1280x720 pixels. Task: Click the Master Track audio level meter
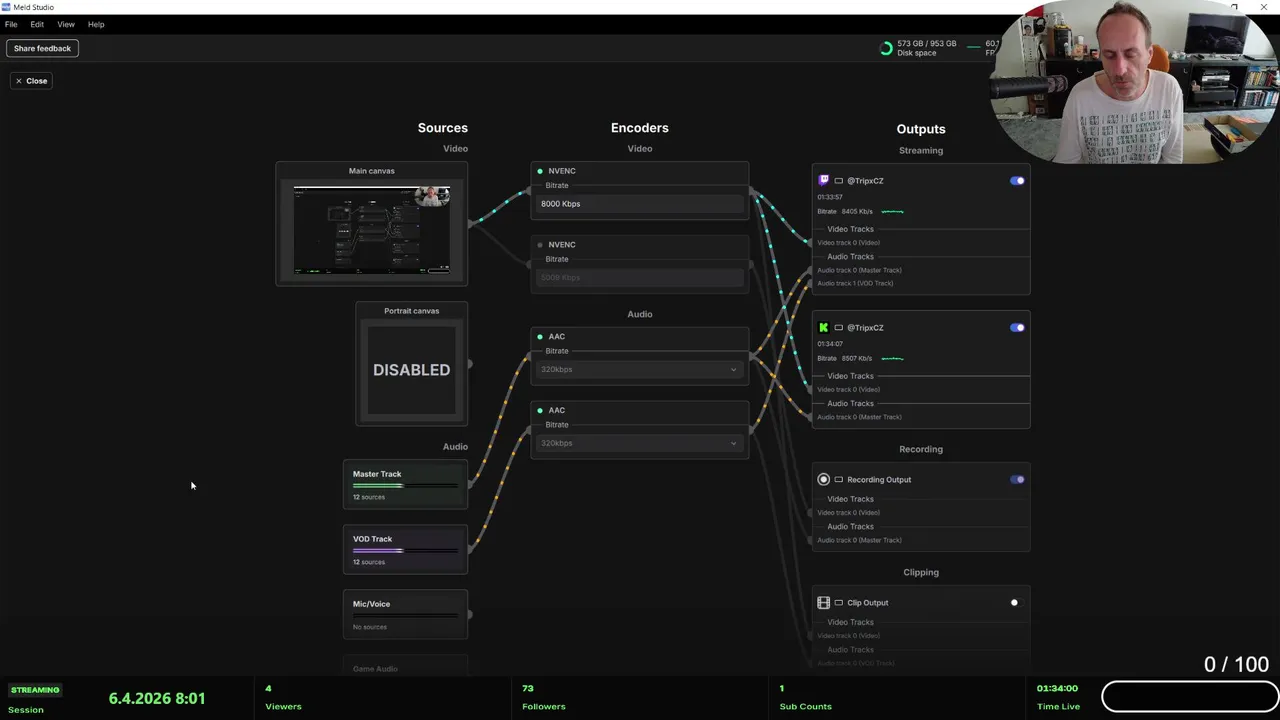point(405,486)
